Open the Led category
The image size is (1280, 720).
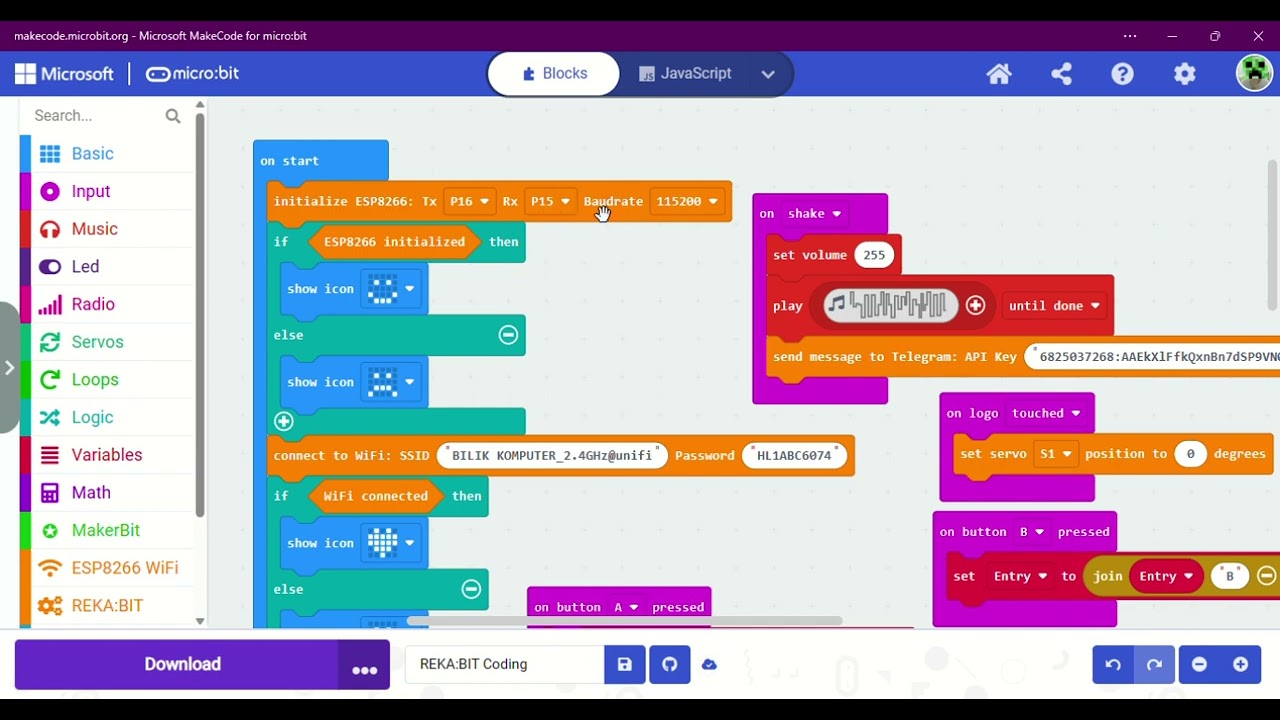tap(107, 267)
